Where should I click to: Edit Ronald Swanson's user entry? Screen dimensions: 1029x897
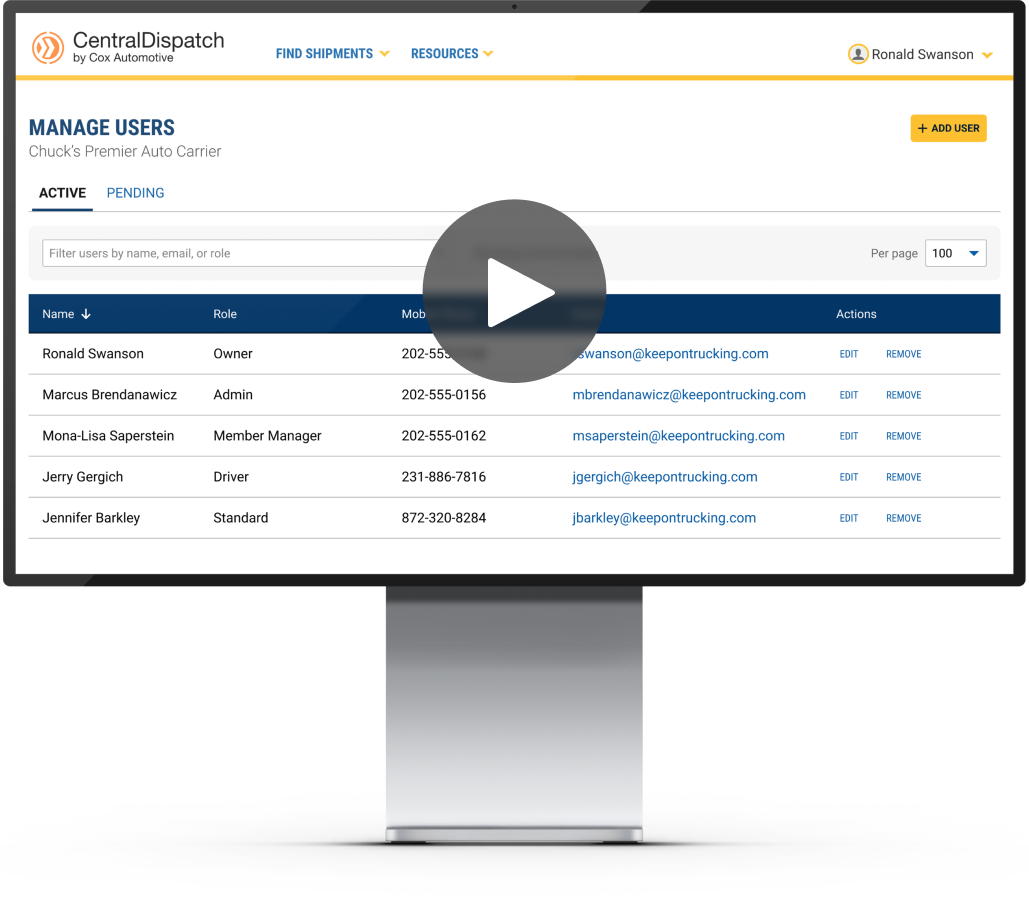(848, 354)
